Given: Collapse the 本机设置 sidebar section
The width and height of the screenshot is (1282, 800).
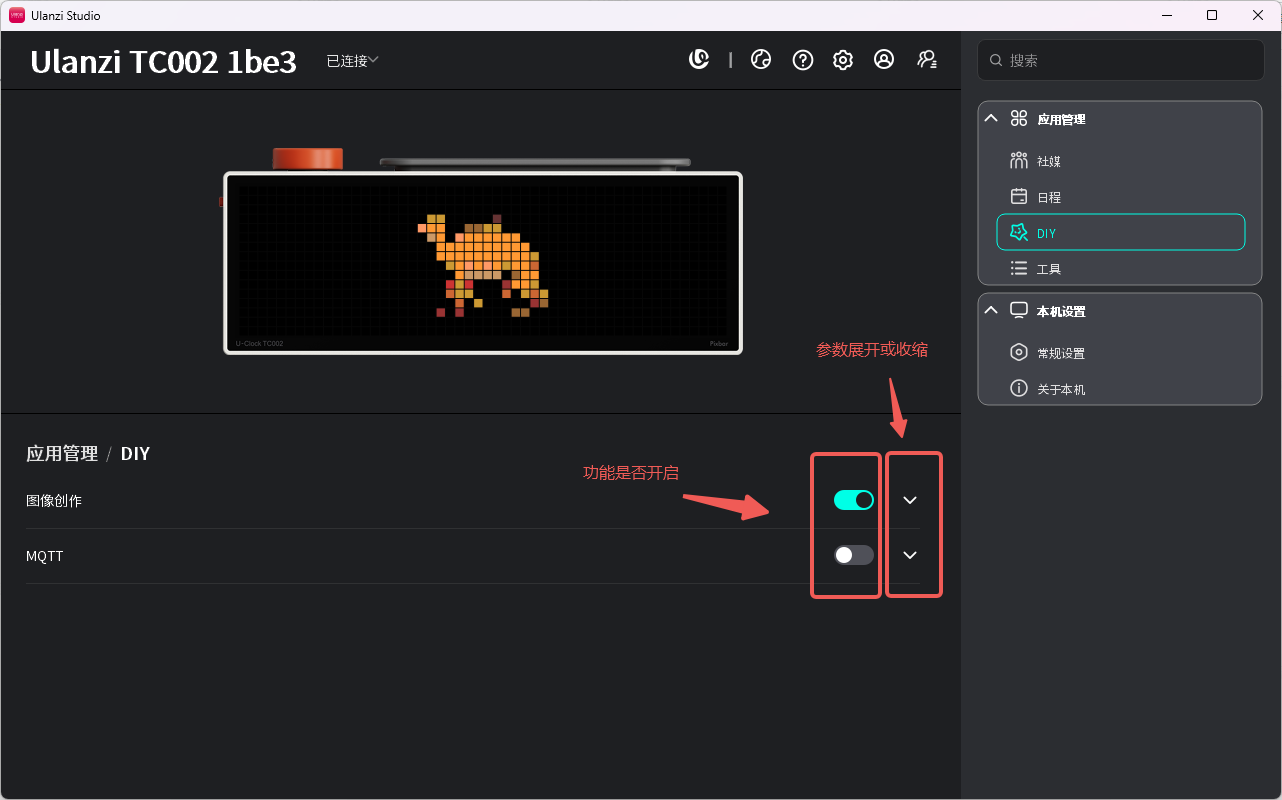Looking at the screenshot, I should [x=991, y=310].
